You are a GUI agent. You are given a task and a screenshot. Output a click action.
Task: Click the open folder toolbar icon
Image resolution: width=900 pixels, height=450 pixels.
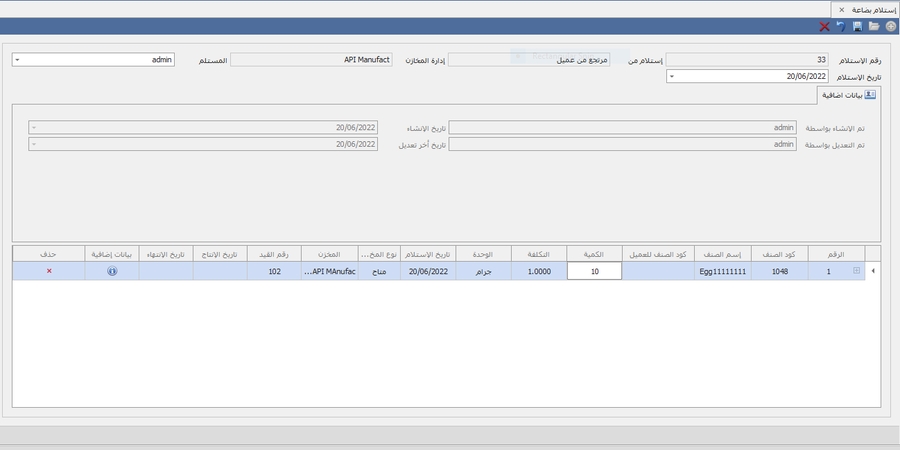click(x=874, y=26)
